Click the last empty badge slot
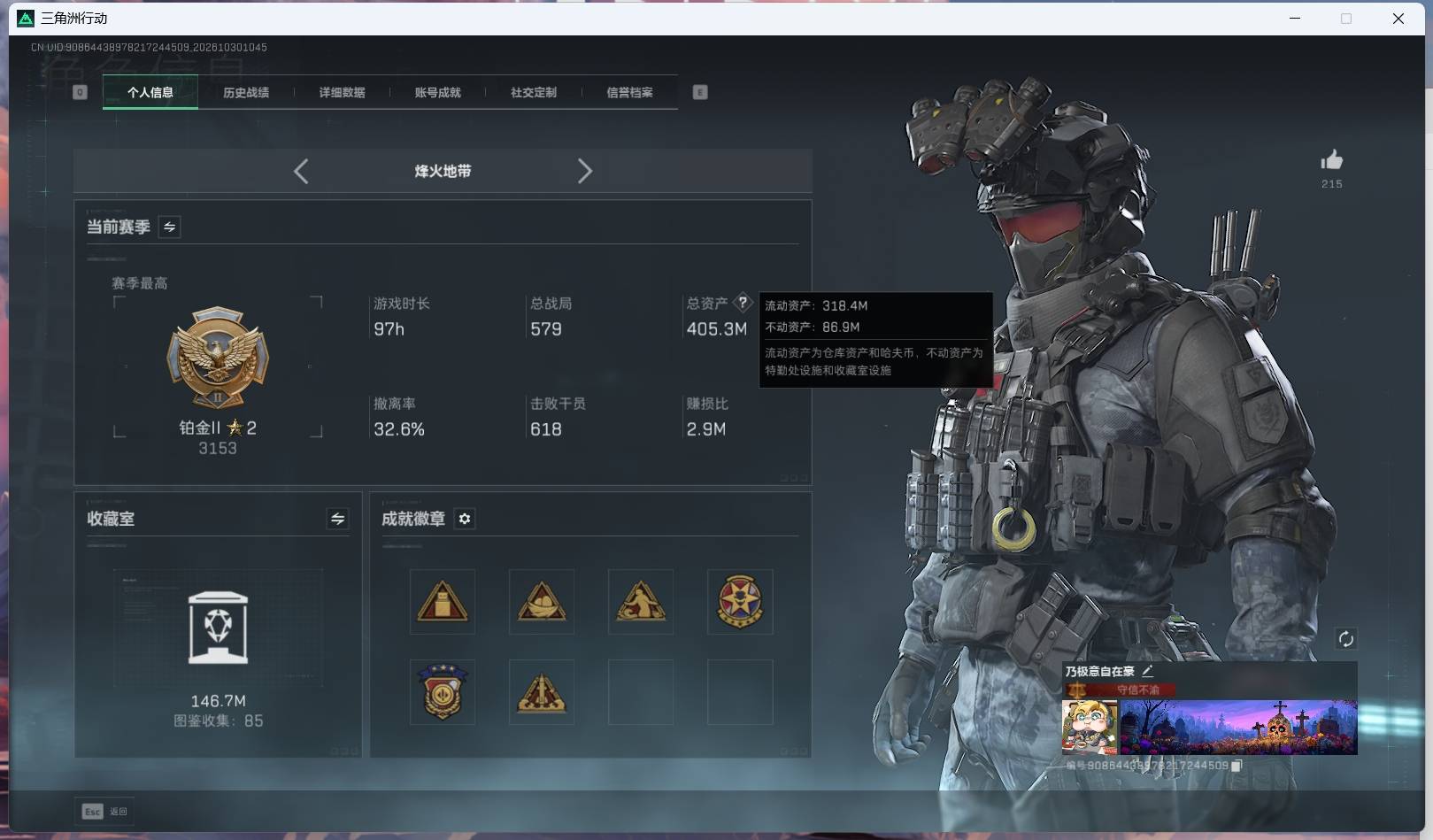1433x840 pixels. click(740, 692)
